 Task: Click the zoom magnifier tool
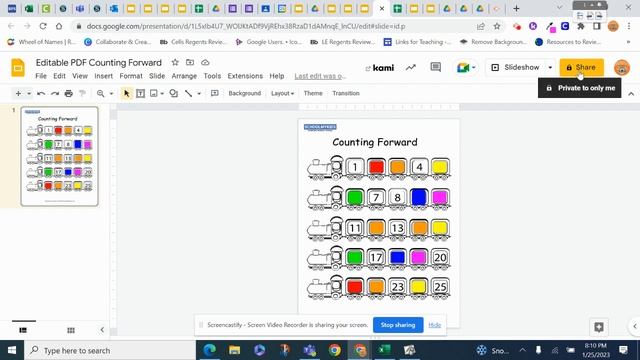click(x=100, y=93)
